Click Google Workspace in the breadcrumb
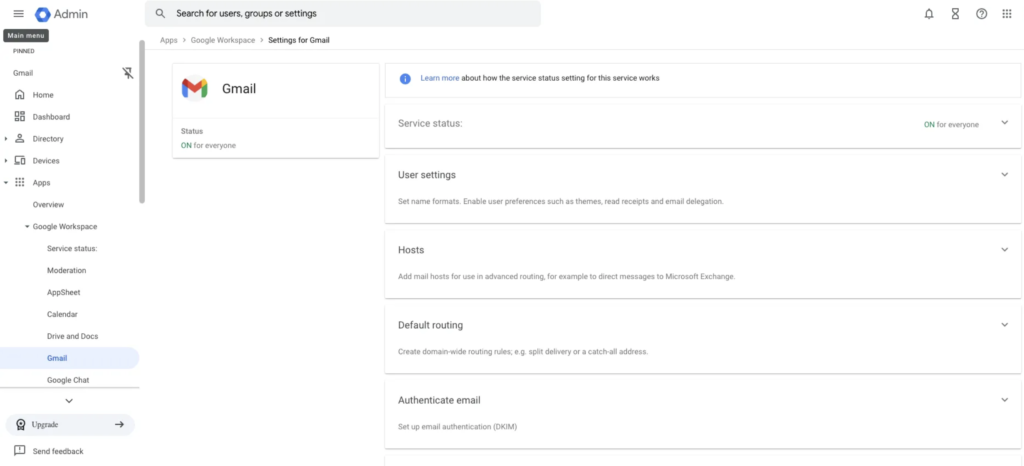1024x466 pixels. click(x=223, y=40)
